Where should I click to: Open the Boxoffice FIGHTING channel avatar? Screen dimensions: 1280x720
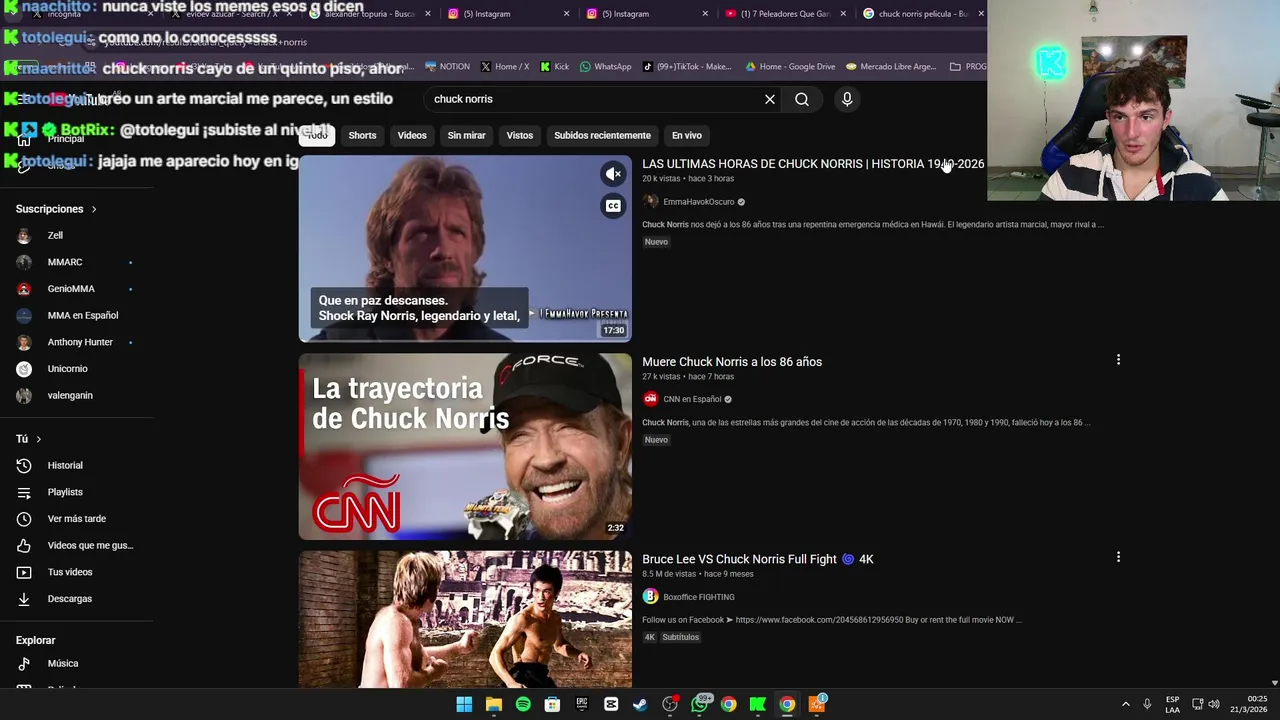point(650,597)
